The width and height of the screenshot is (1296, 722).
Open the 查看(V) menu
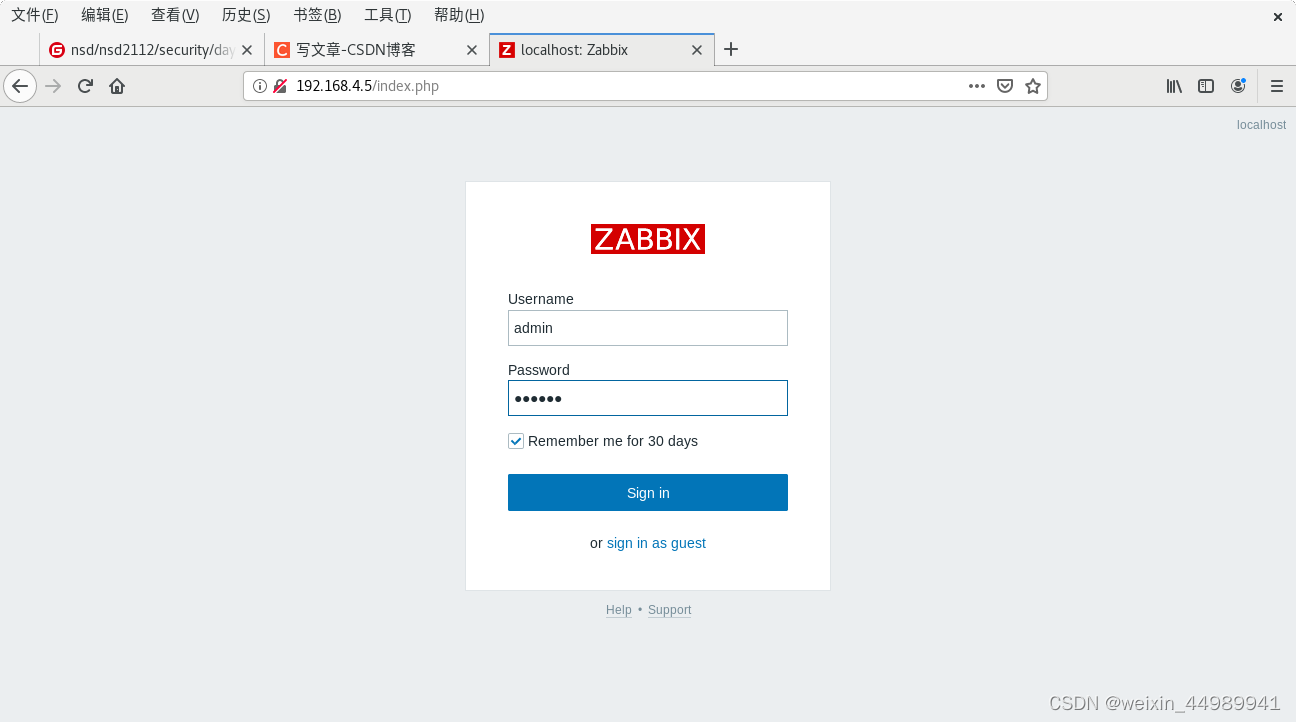(175, 15)
